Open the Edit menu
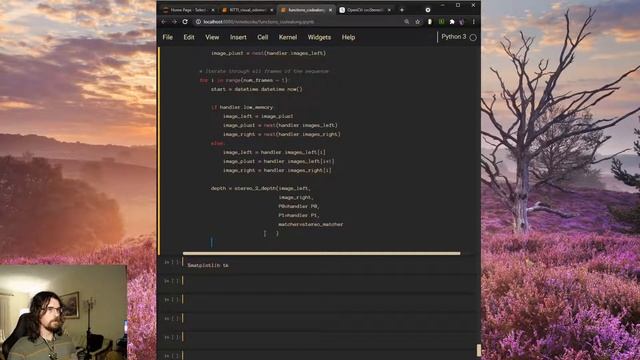The height and width of the screenshot is (360, 640). pyautogui.click(x=189, y=37)
